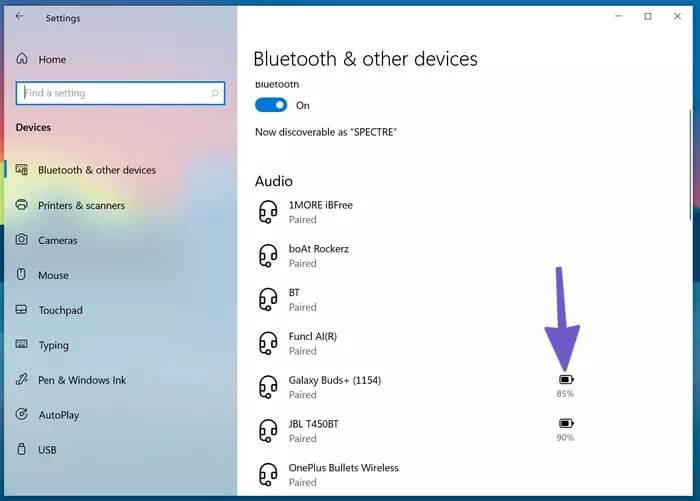Click the Audio section heading

point(274,181)
